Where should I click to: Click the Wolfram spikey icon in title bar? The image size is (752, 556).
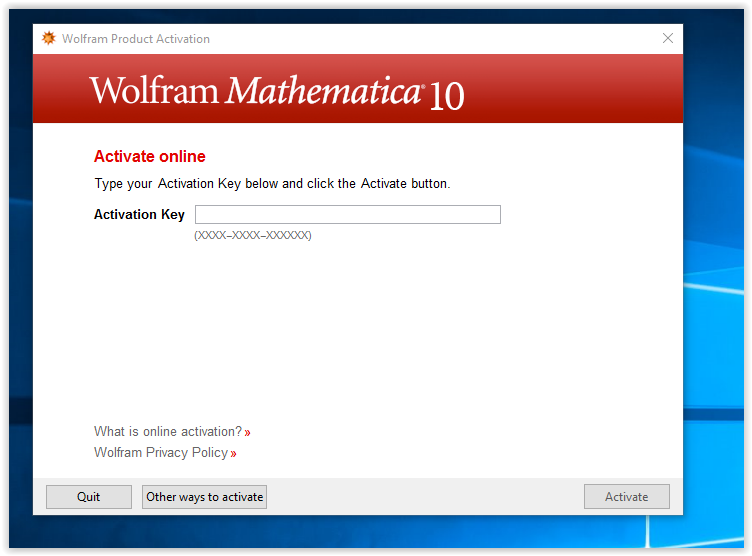point(48,39)
